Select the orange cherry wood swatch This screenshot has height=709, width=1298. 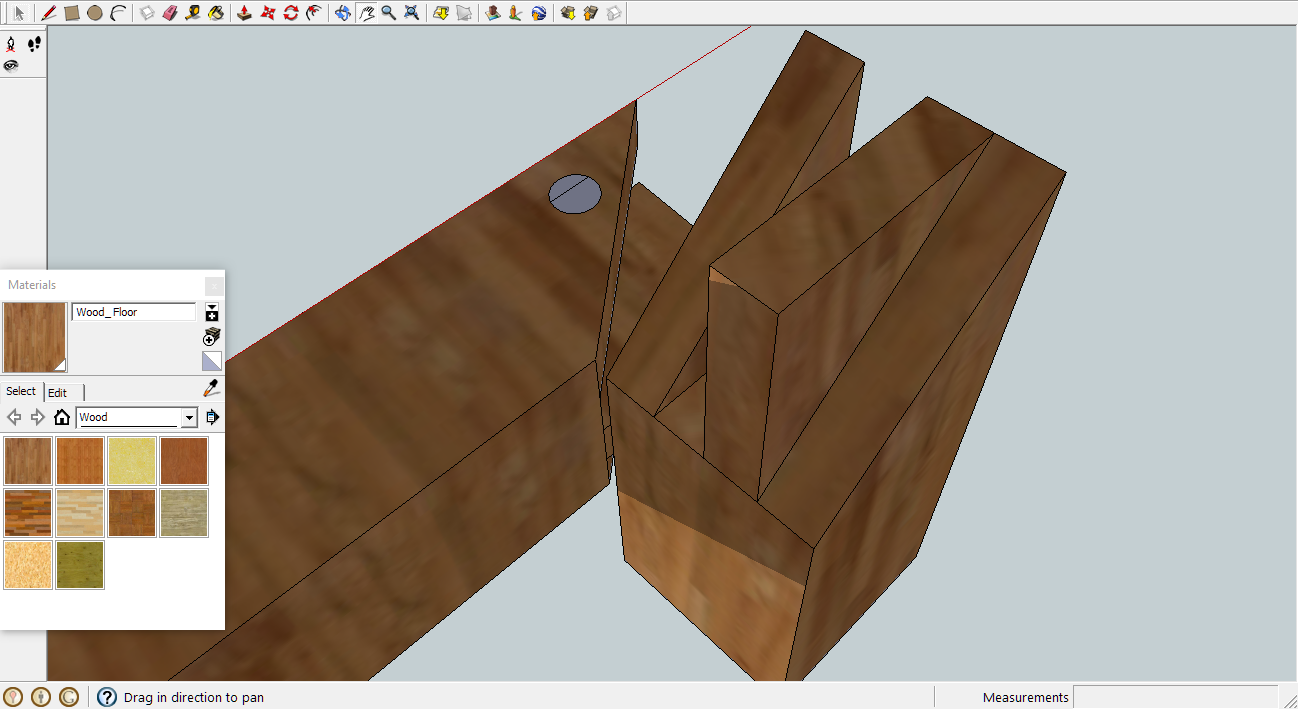(80, 461)
